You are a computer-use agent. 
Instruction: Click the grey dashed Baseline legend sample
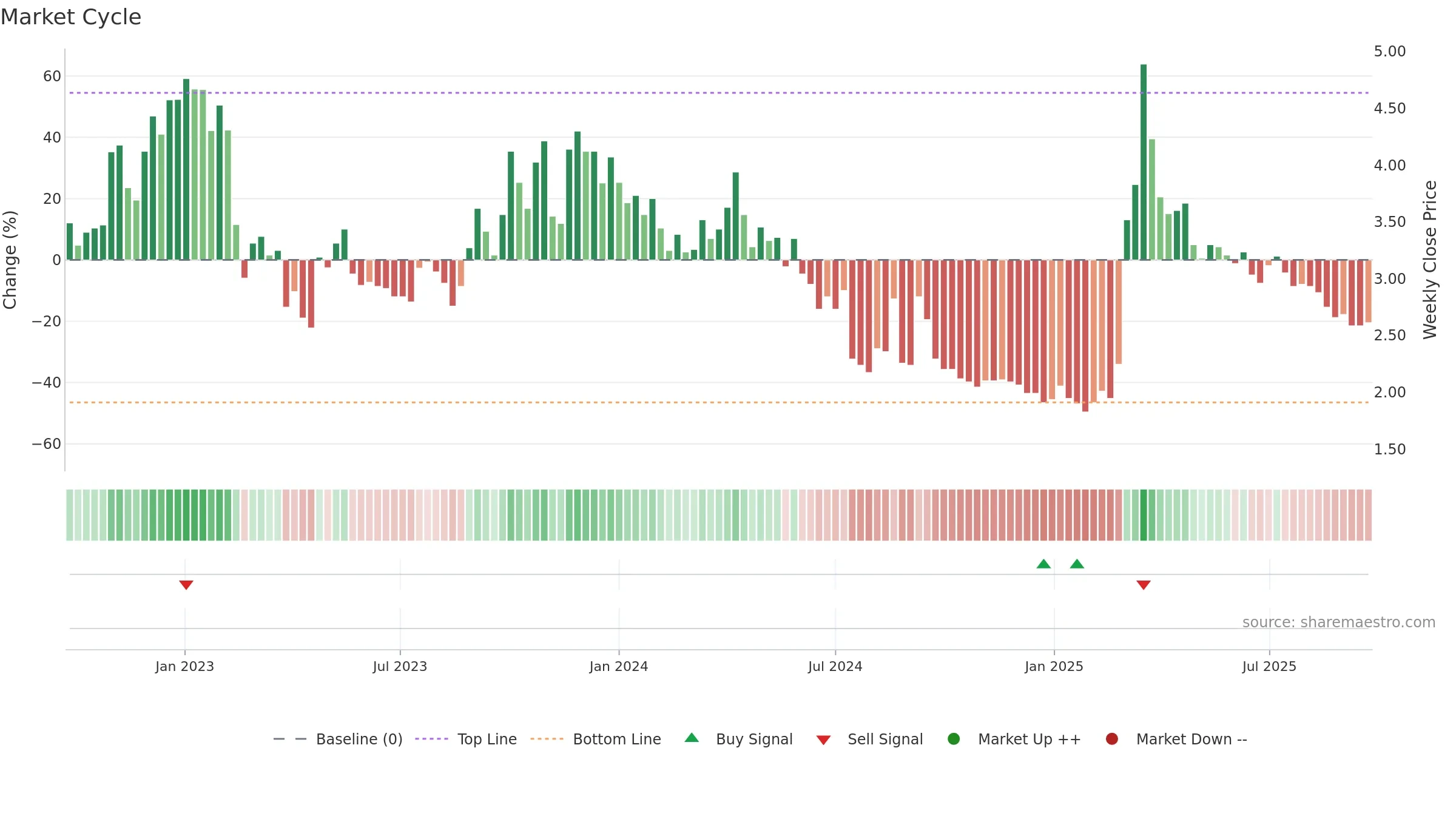click(x=290, y=739)
